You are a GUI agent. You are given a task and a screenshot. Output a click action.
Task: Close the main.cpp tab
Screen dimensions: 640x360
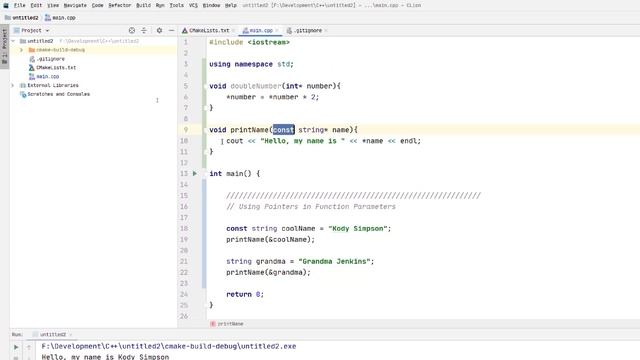[277, 30]
